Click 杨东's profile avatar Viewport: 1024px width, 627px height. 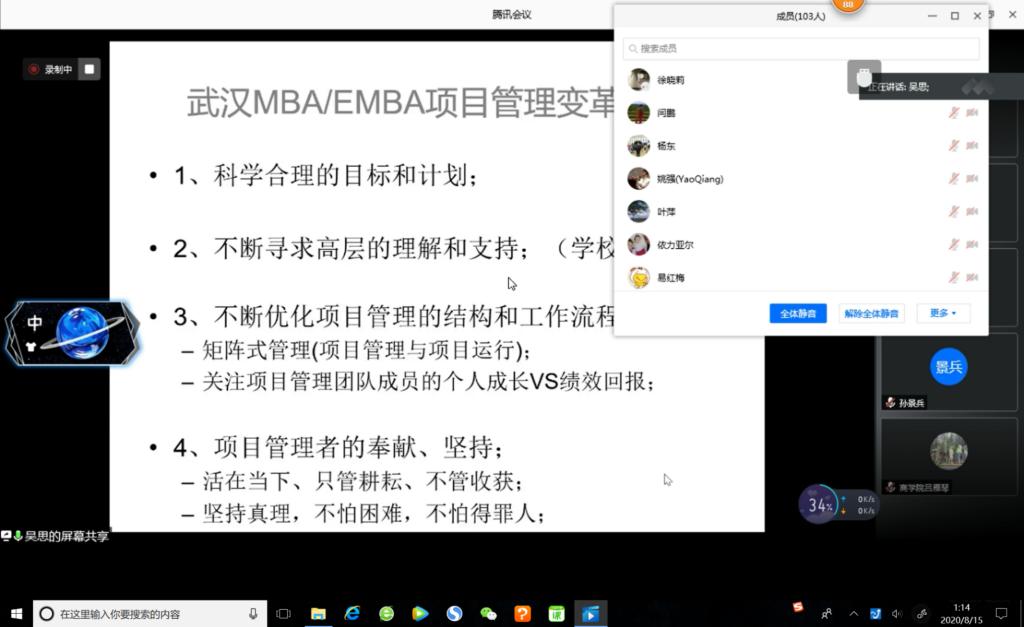[x=639, y=146]
